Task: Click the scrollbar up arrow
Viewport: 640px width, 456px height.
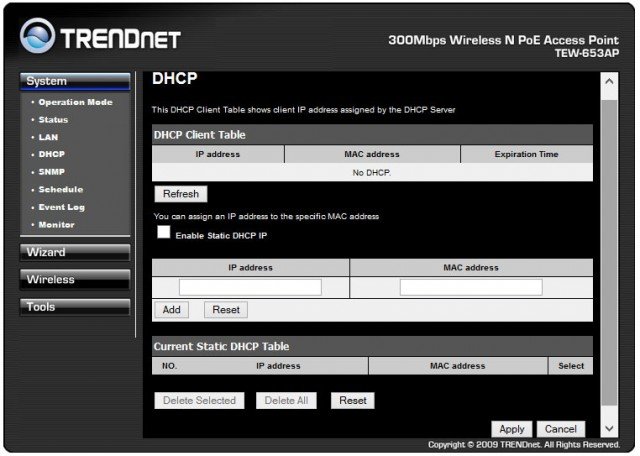Action: (608, 81)
